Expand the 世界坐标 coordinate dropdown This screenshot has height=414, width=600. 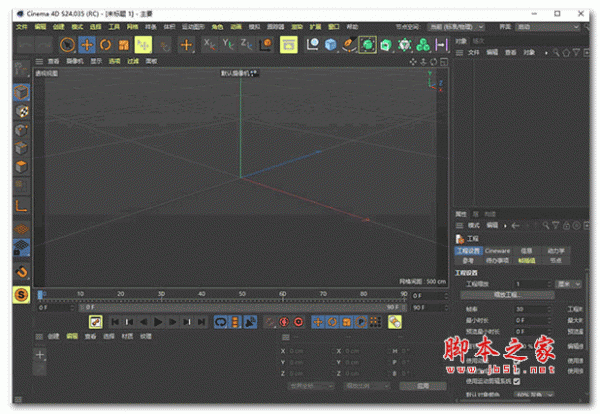tap(308, 384)
